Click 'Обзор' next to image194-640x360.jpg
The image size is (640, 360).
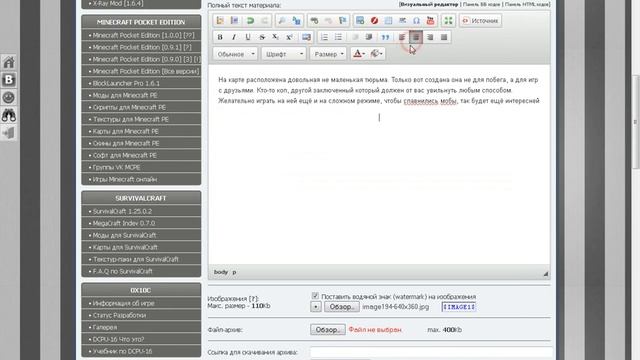[x=342, y=307]
